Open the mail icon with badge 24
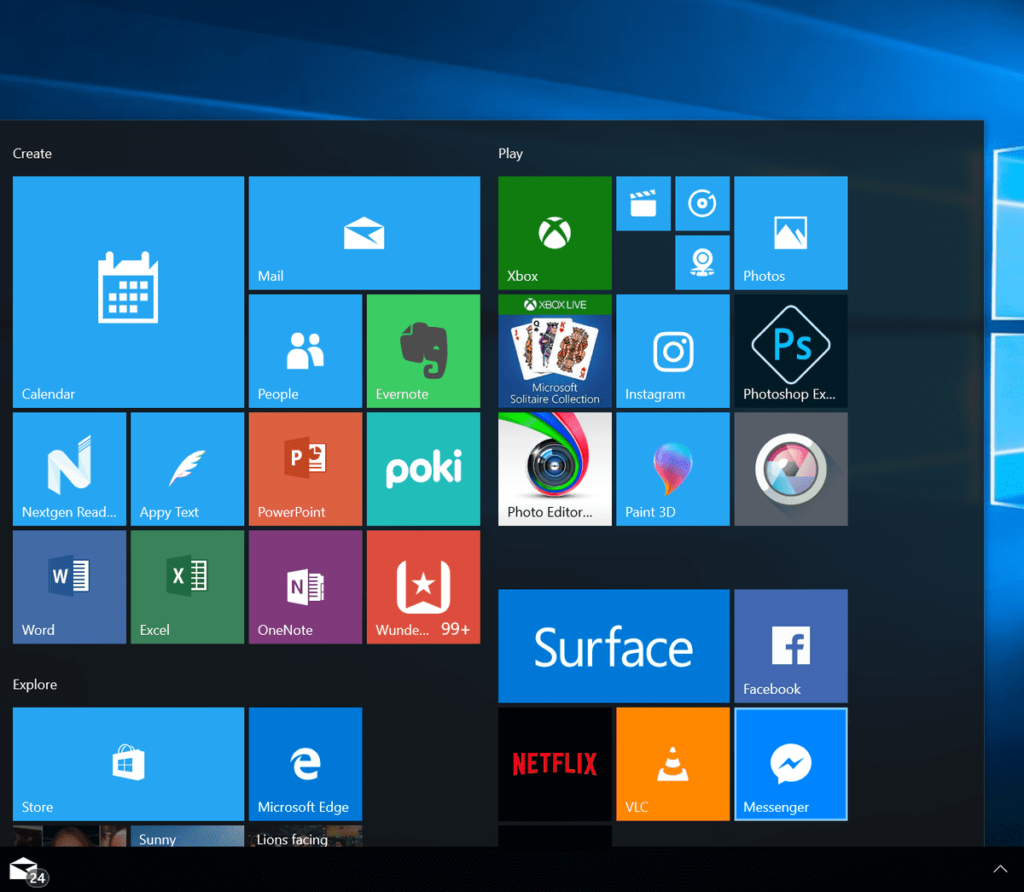Screen dimensions: 1024x892 click(27, 872)
